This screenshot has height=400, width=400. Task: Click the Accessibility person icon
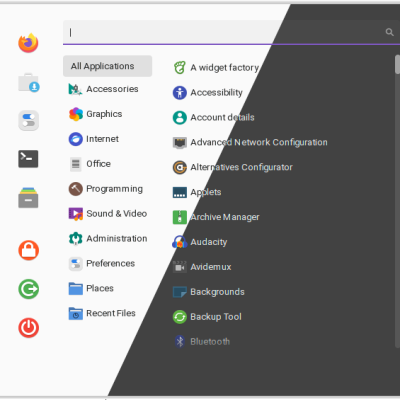coord(180,93)
